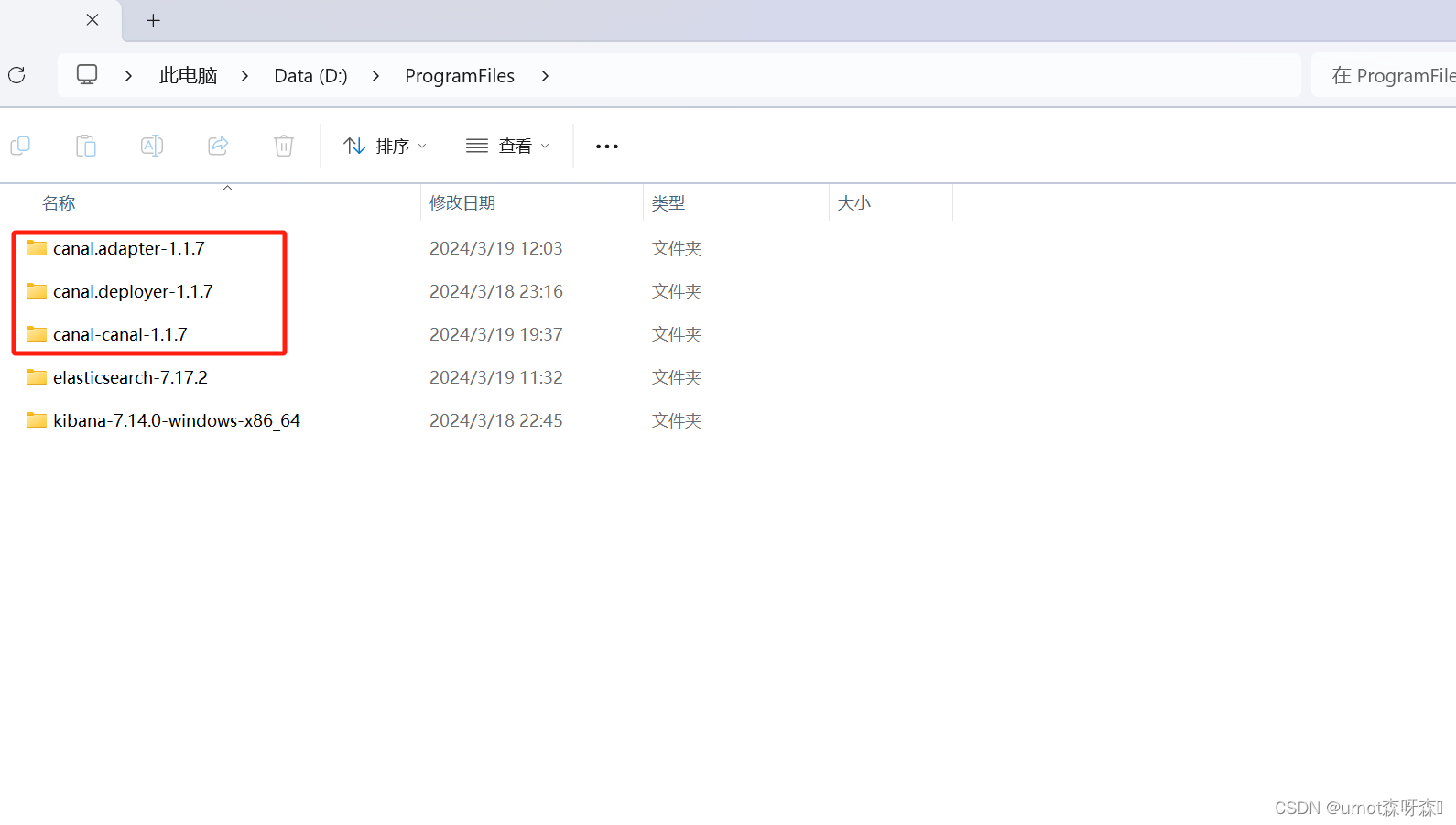The image size is (1456, 825).
Task: Sort by the 名称 column header
Action: [59, 203]
